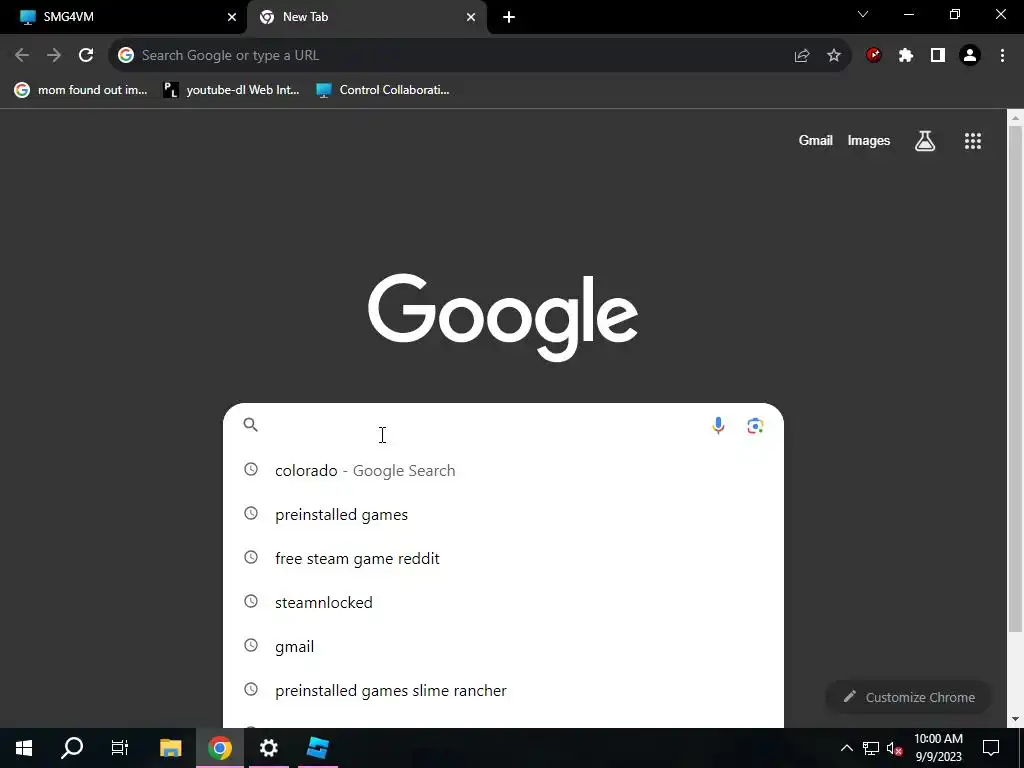Open the blue app icon on taskbar
The height and width of the screenshot is (768, 1024).
pos(317,748)
